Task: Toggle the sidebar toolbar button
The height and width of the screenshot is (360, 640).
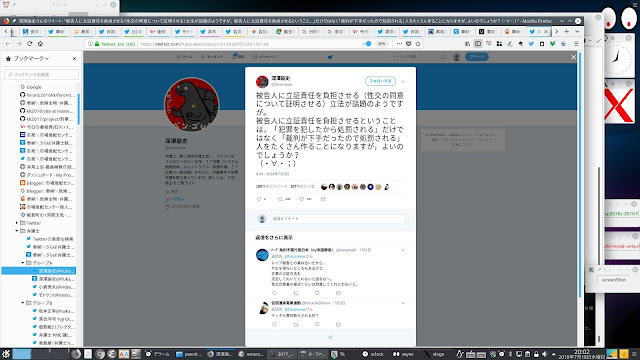Action: click(x=478, y=44)
